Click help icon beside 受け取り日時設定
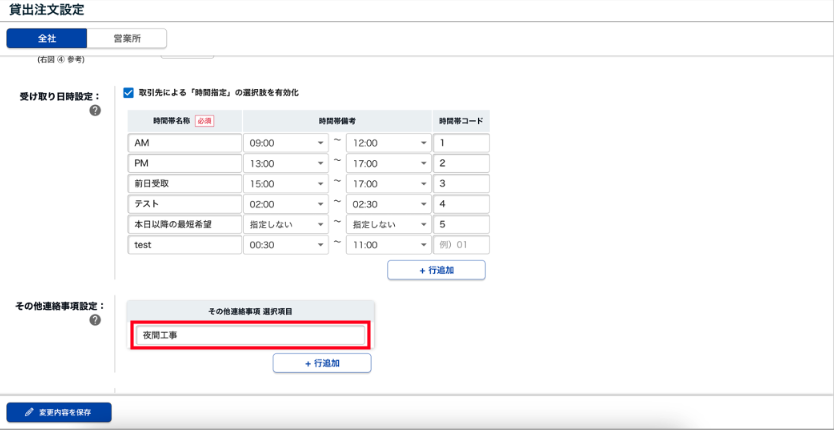This screenshot has height=430, width=834. point(95,110)
